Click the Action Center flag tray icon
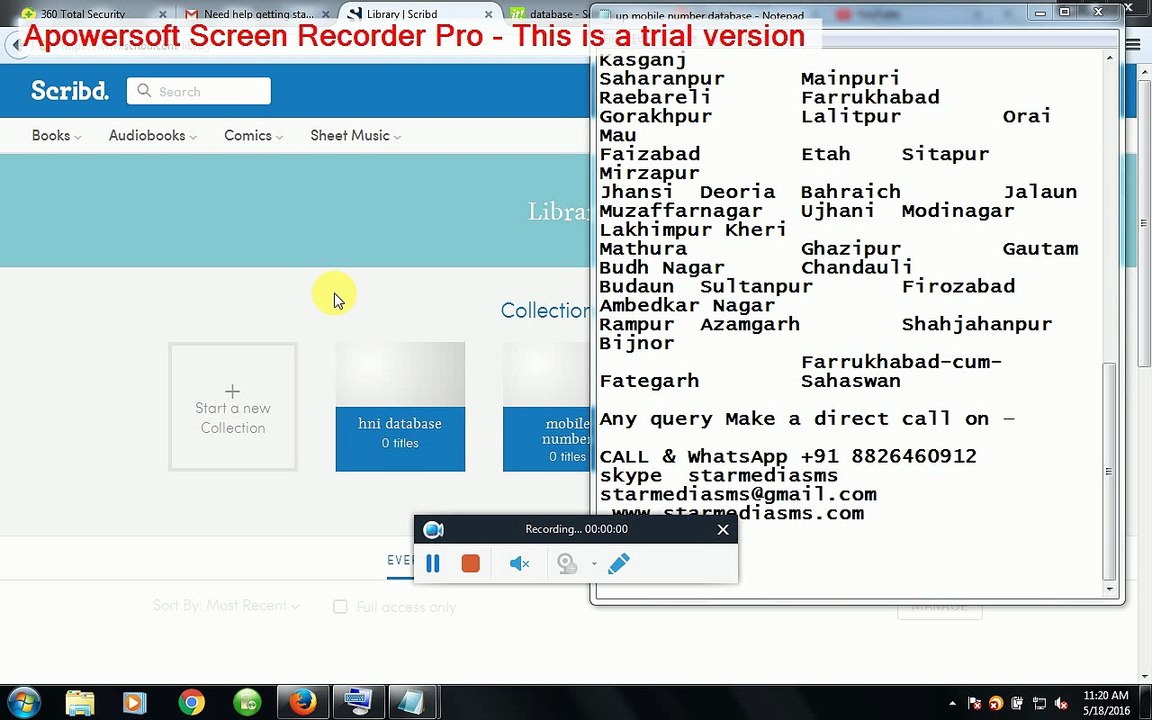Image resolution: width=1152 pixels, height=720 pixels. [974, 703]
